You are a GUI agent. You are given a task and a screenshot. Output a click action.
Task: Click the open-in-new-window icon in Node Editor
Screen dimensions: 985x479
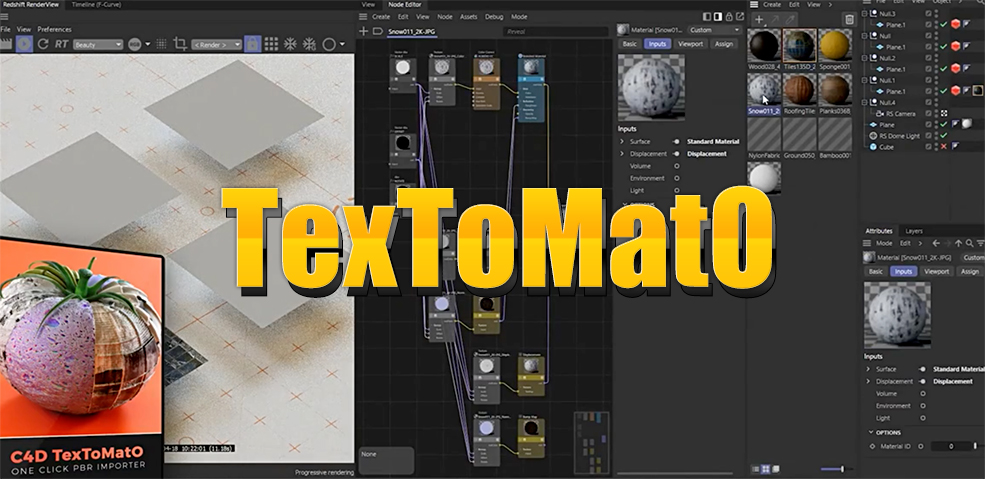739,17
